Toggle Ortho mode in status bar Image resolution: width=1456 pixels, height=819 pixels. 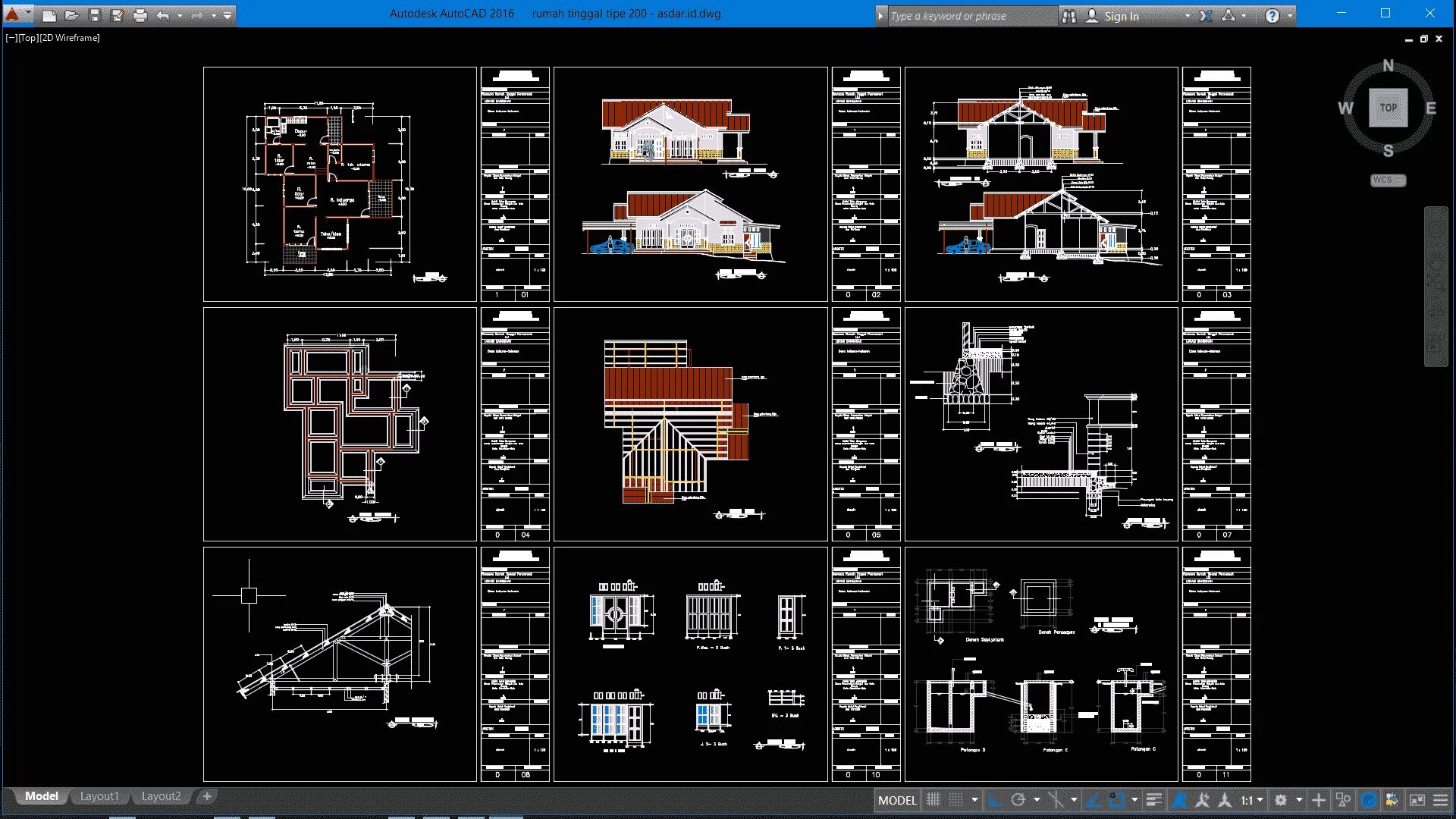996,800
